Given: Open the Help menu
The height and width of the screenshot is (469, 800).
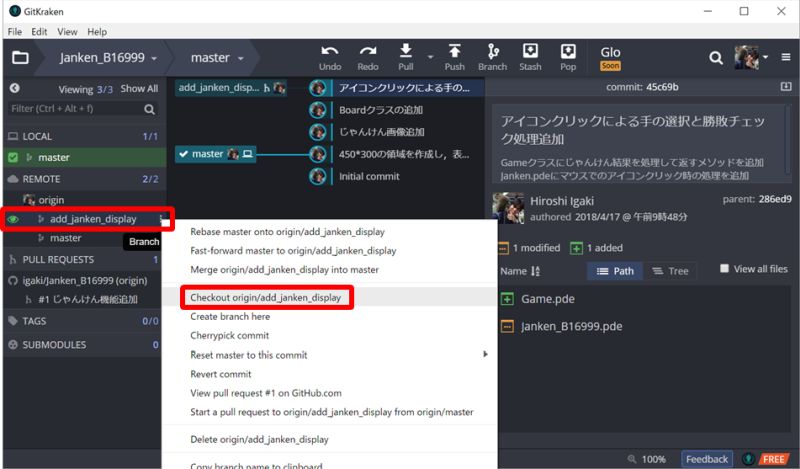Looking at the screenshot, I should [97, 32].
